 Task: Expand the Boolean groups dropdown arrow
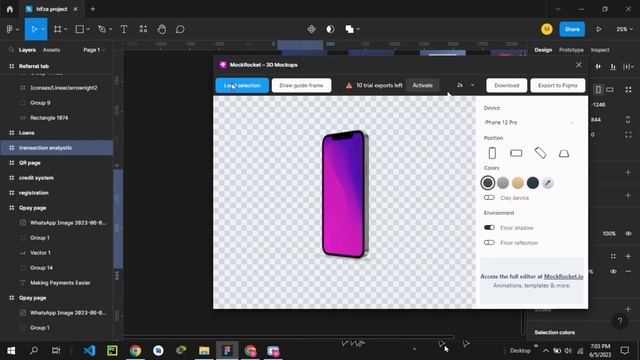pyautogui.click(x=358, y=29)
